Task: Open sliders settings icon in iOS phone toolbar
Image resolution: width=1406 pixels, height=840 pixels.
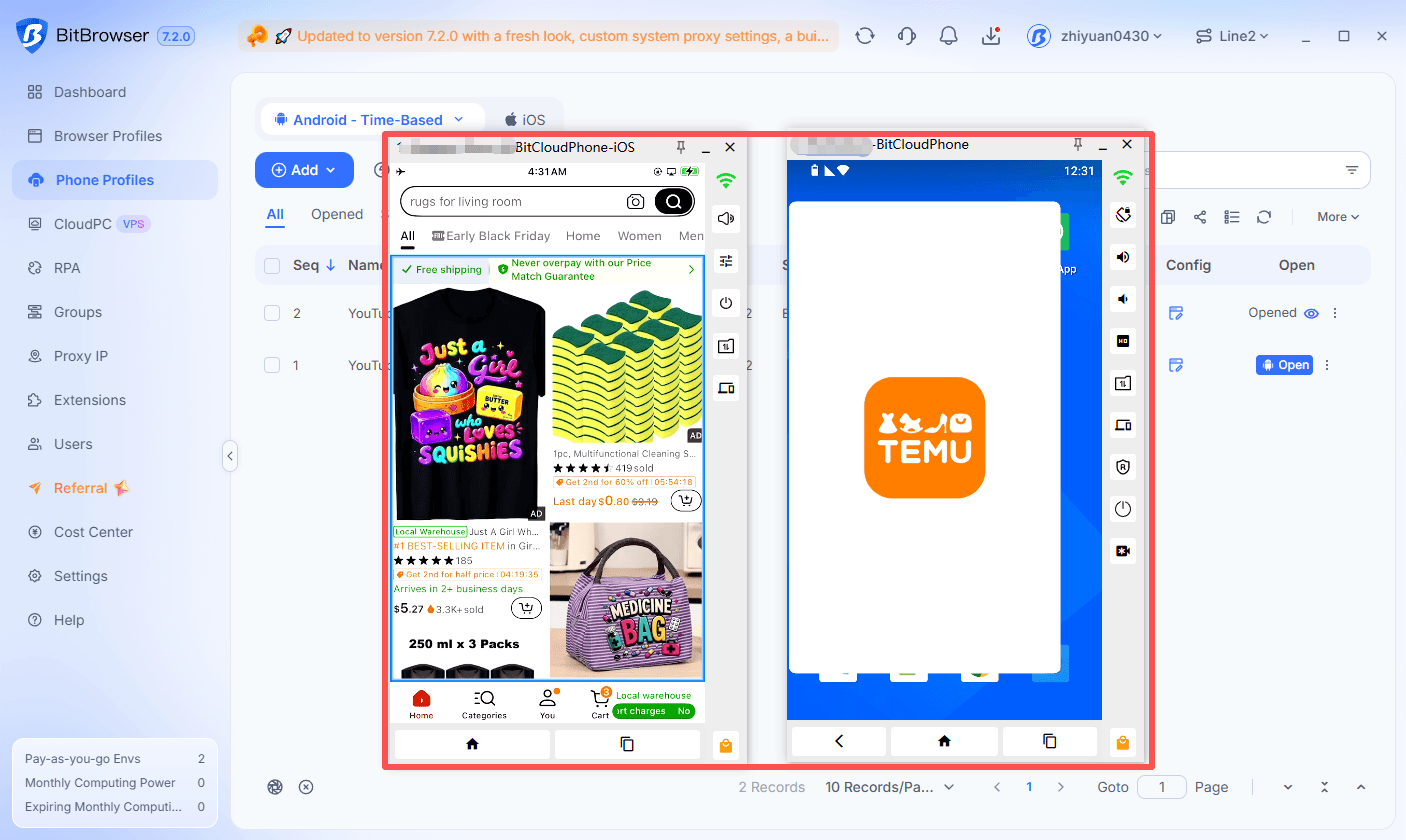Action: pos(727,261)
